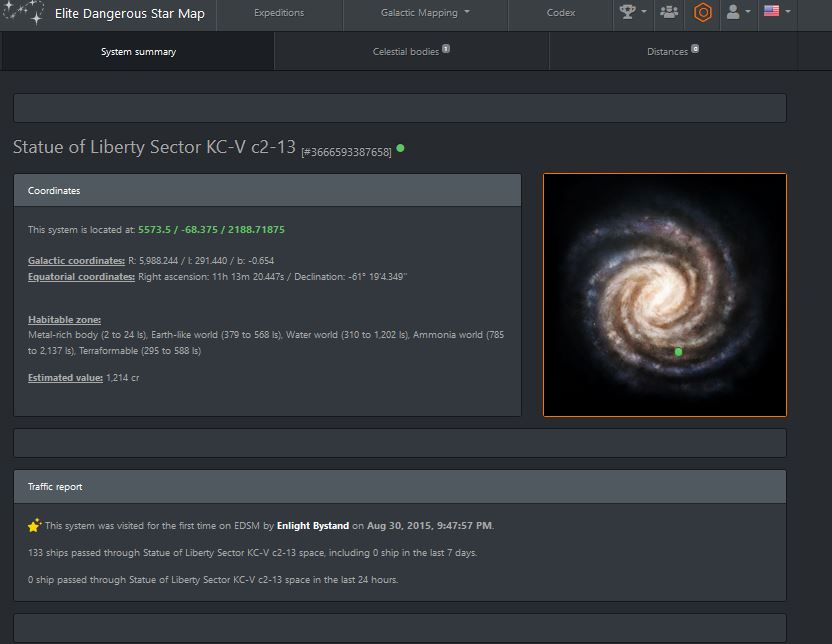Viewport: 832px width, 644px height.
Task: Open commander Enlight Bystand's profile link
Action: coord(313,526)
